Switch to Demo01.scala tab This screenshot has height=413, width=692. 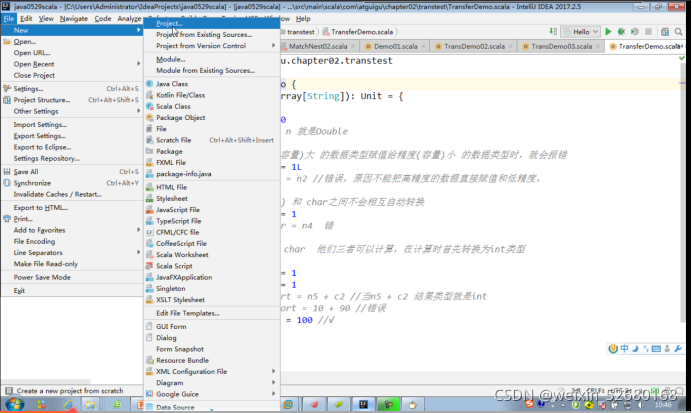395,46
